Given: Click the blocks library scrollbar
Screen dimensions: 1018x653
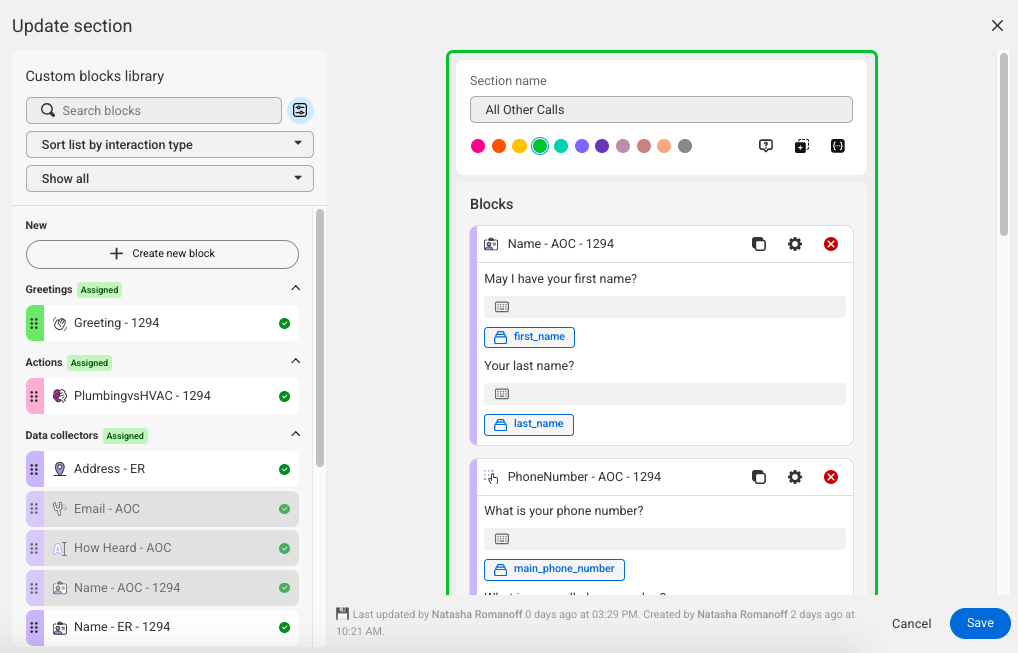Looking at the screenshot, I should (319, 338).
